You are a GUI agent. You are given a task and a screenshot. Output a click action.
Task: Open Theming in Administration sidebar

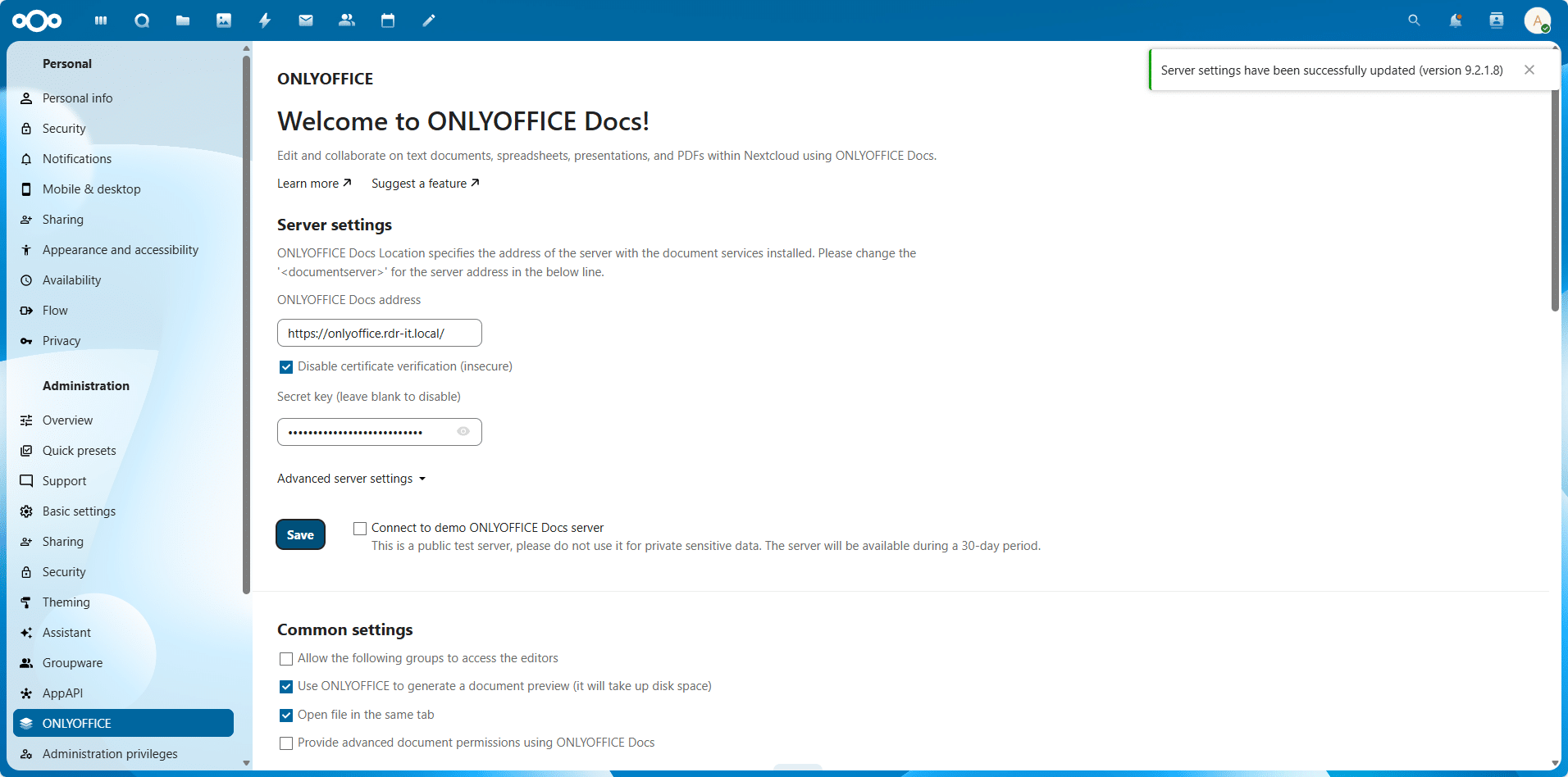pos(66,602)
